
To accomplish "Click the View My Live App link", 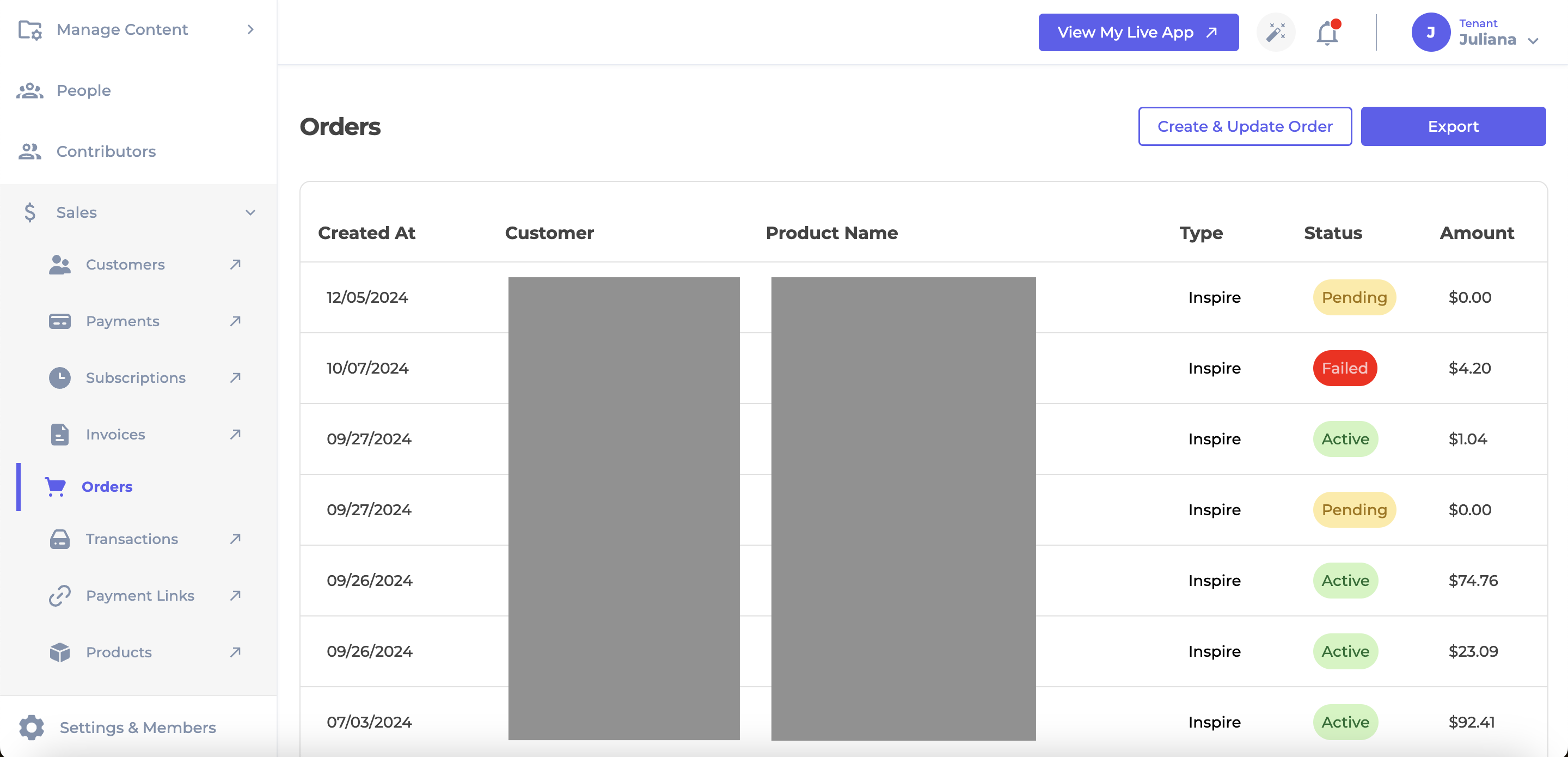I will [x=1138, y=31].
